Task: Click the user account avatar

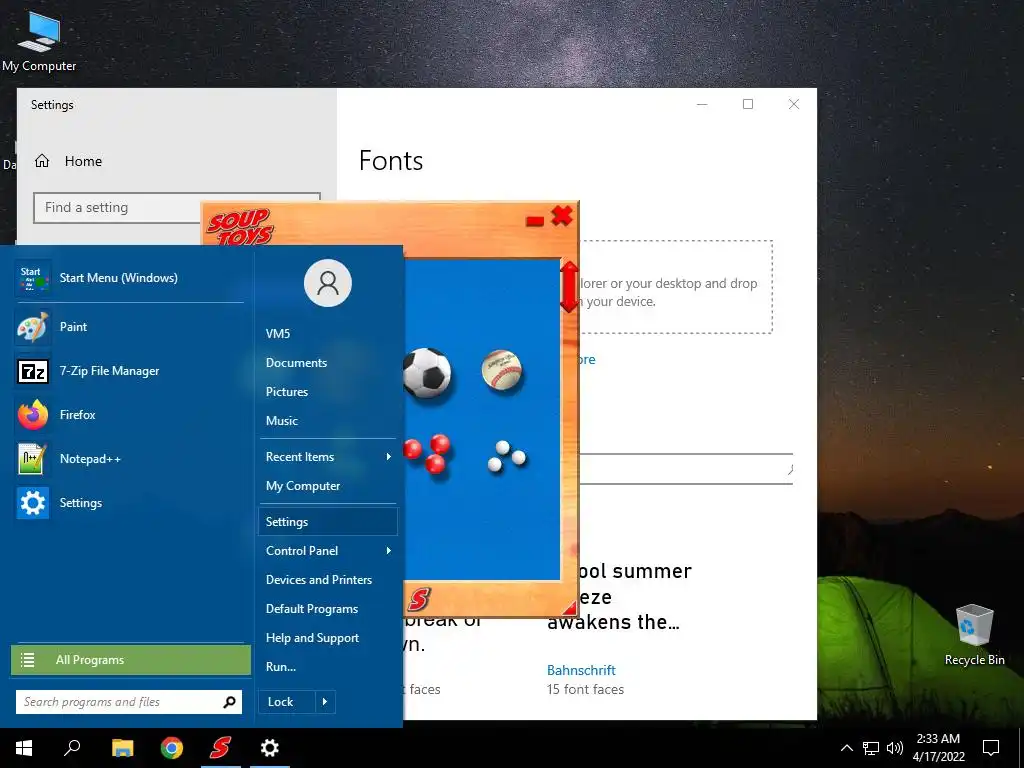Action: coord(328,283)
